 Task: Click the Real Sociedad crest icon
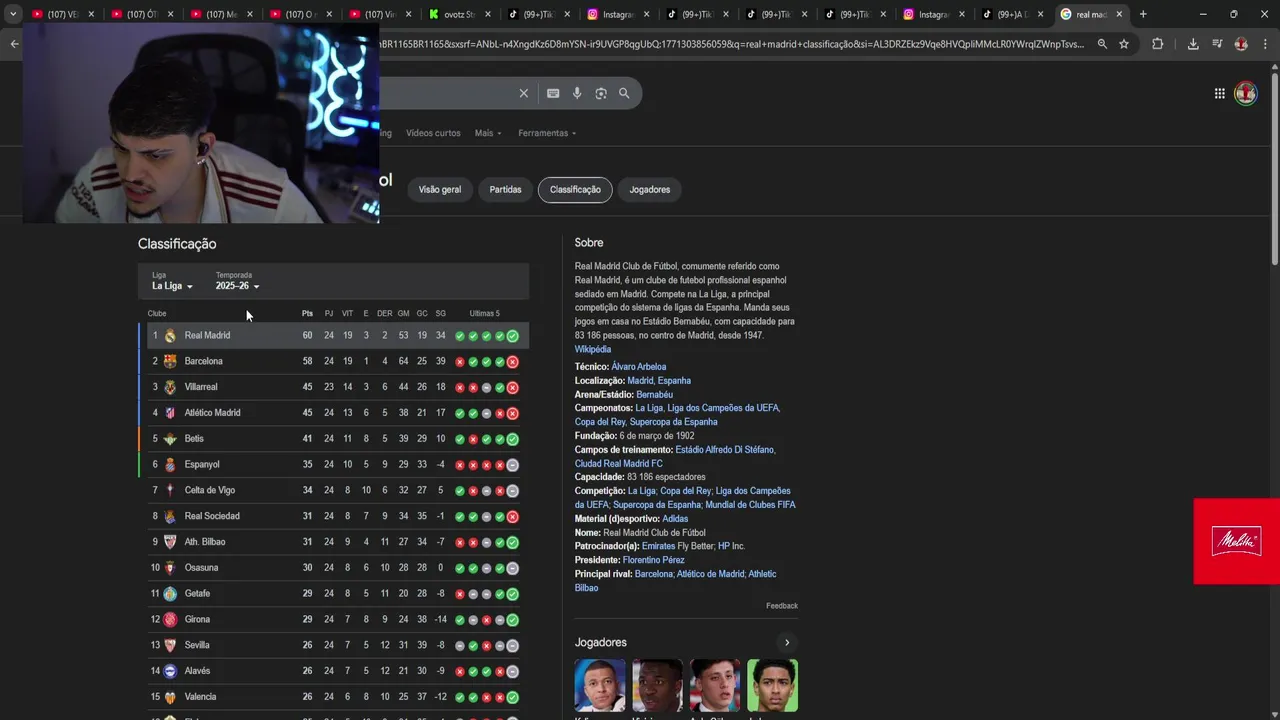click(x=170, y=516)
